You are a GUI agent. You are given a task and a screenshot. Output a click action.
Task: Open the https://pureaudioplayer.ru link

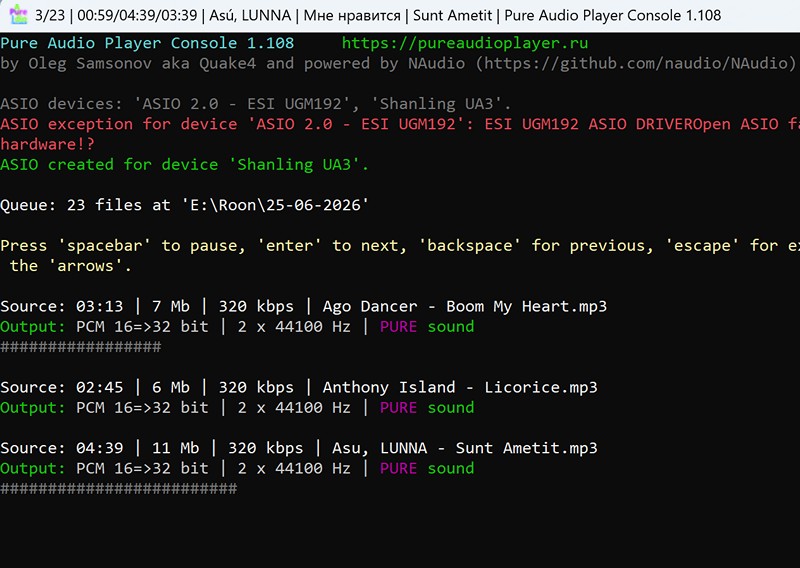465,43
